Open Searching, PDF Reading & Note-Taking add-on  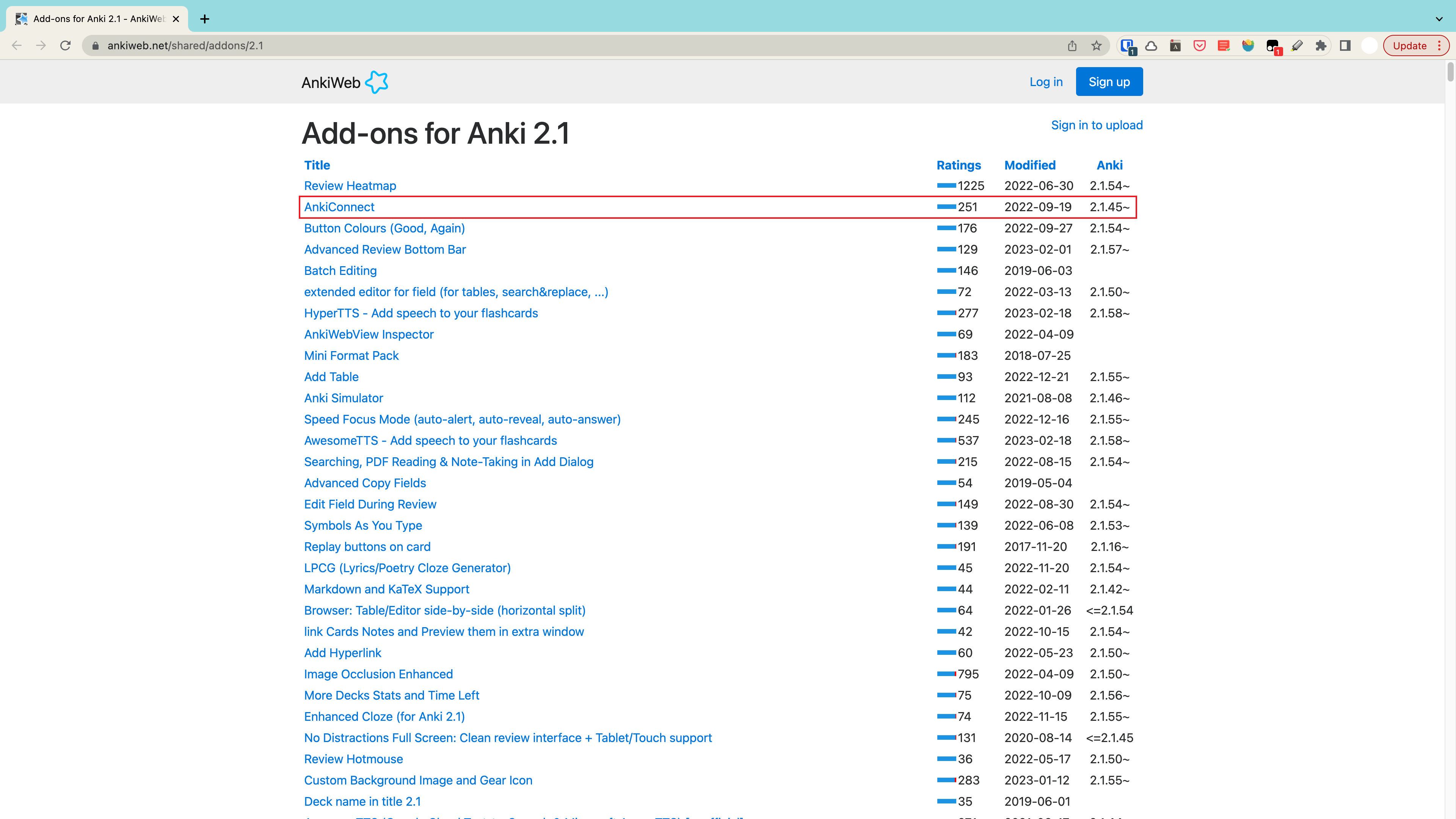tap(449, 462)
